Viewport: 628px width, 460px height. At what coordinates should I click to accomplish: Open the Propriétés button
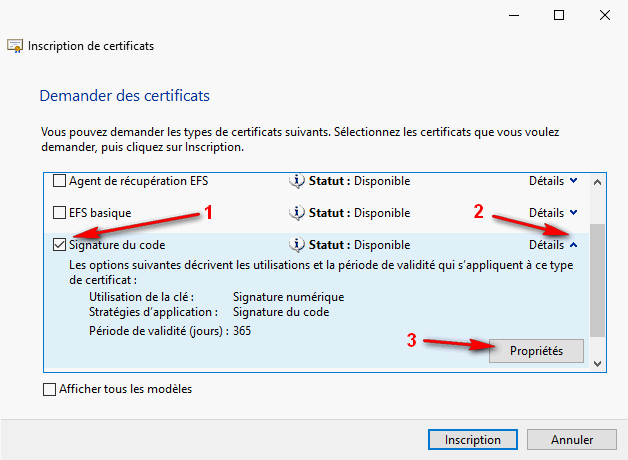[x=538, y=351]
